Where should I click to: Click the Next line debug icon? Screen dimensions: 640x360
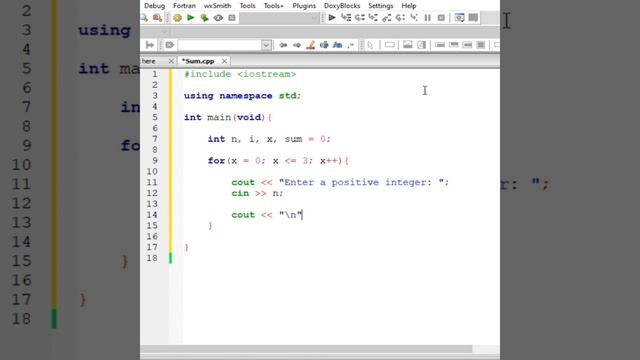360,18
